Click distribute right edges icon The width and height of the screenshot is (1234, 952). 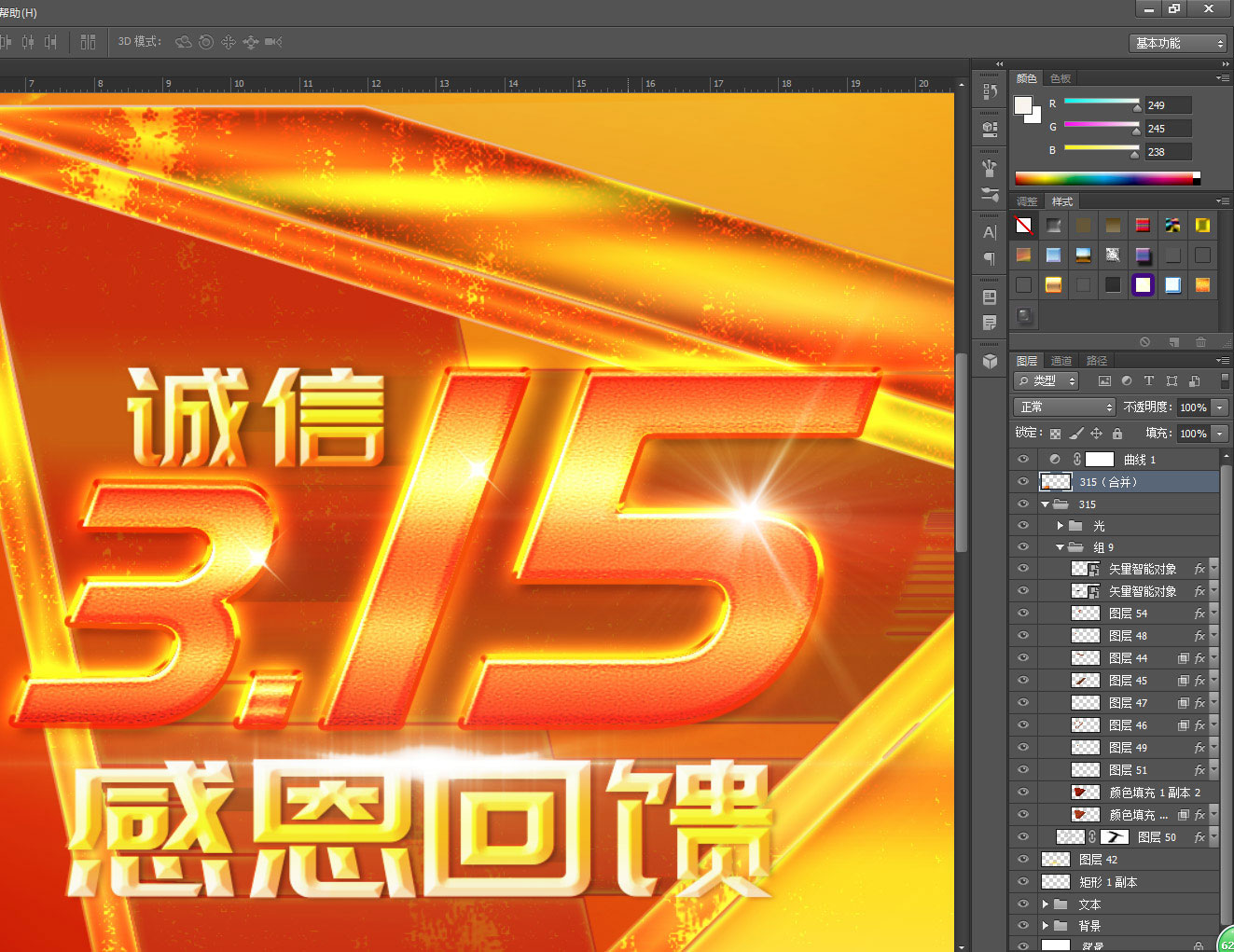point(50,42)
